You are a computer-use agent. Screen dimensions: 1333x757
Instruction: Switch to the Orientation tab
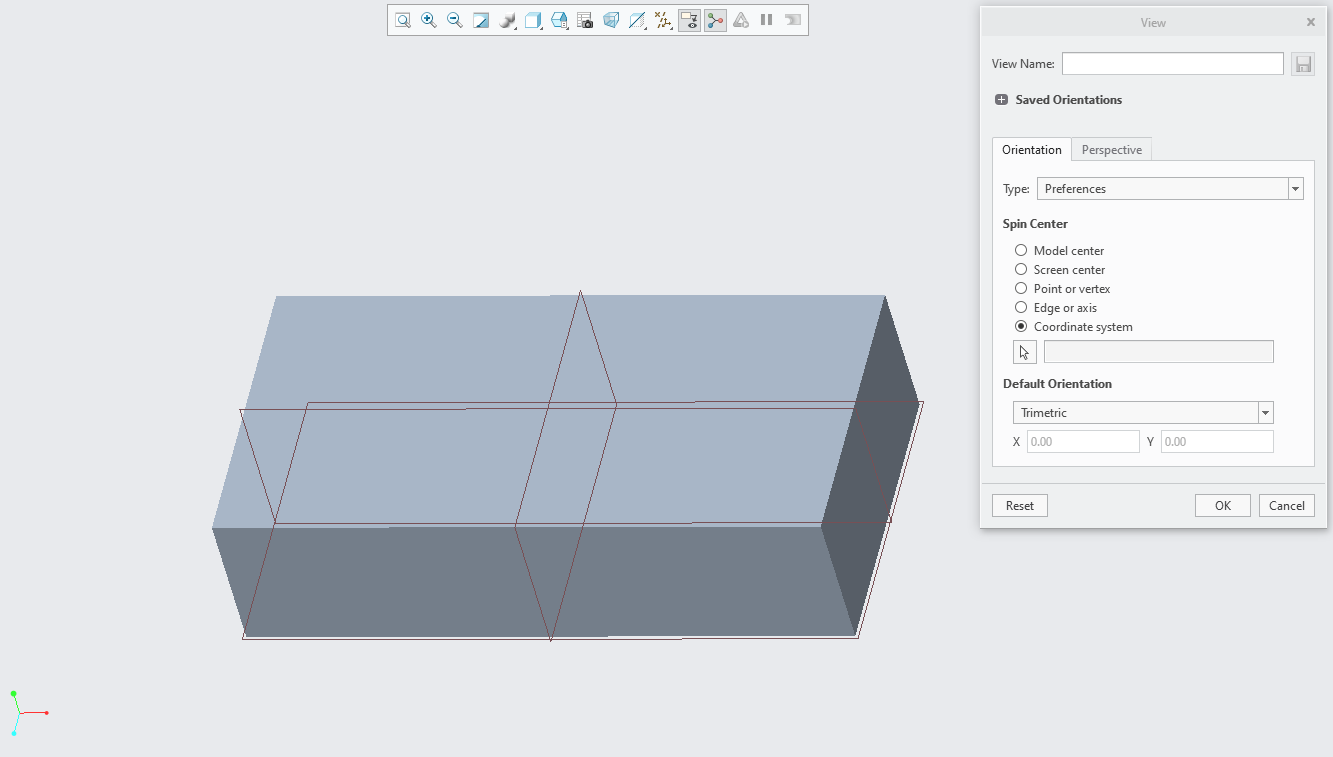(x=1031, y=149)
